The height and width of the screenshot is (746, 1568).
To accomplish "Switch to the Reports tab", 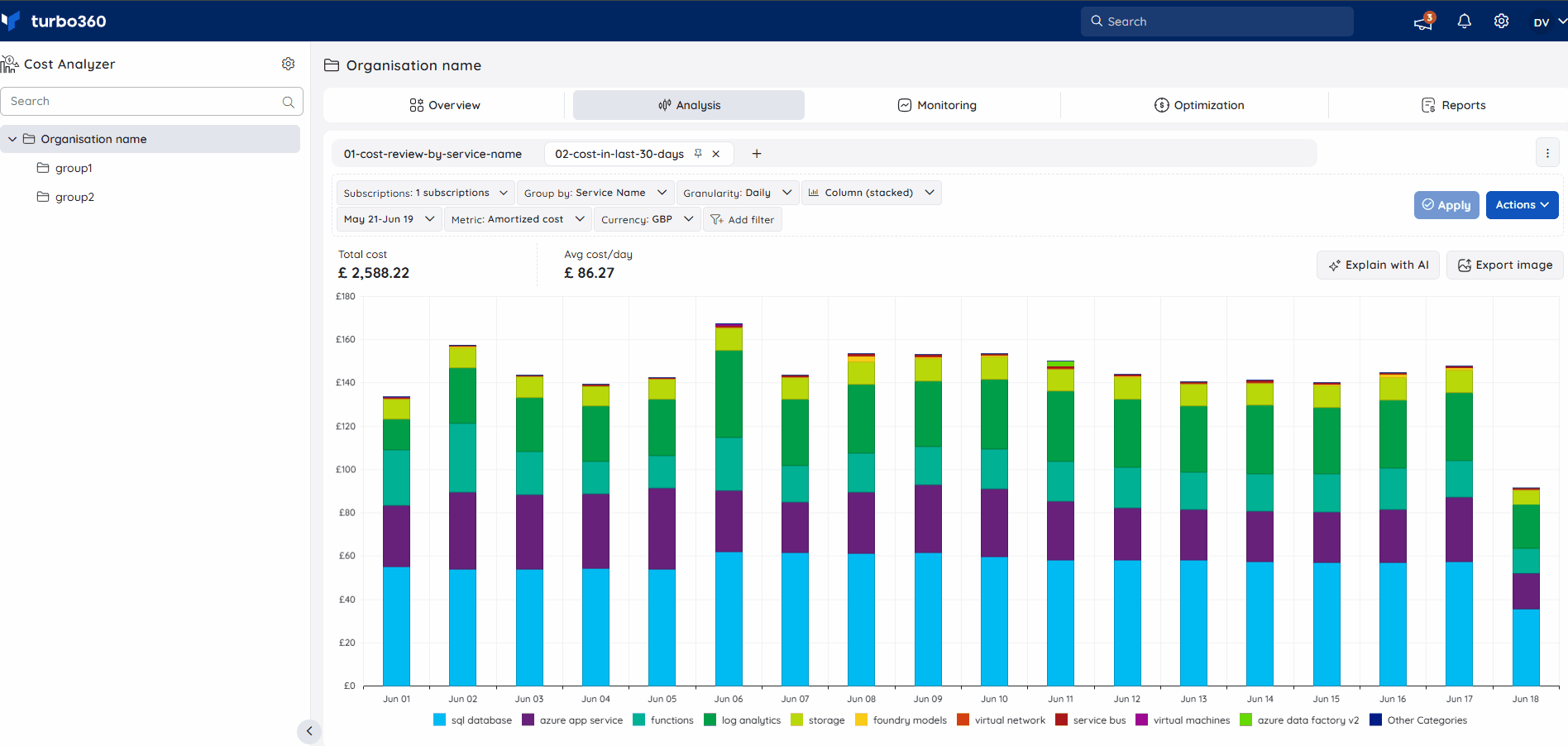I will click(x=1453, y=105).
